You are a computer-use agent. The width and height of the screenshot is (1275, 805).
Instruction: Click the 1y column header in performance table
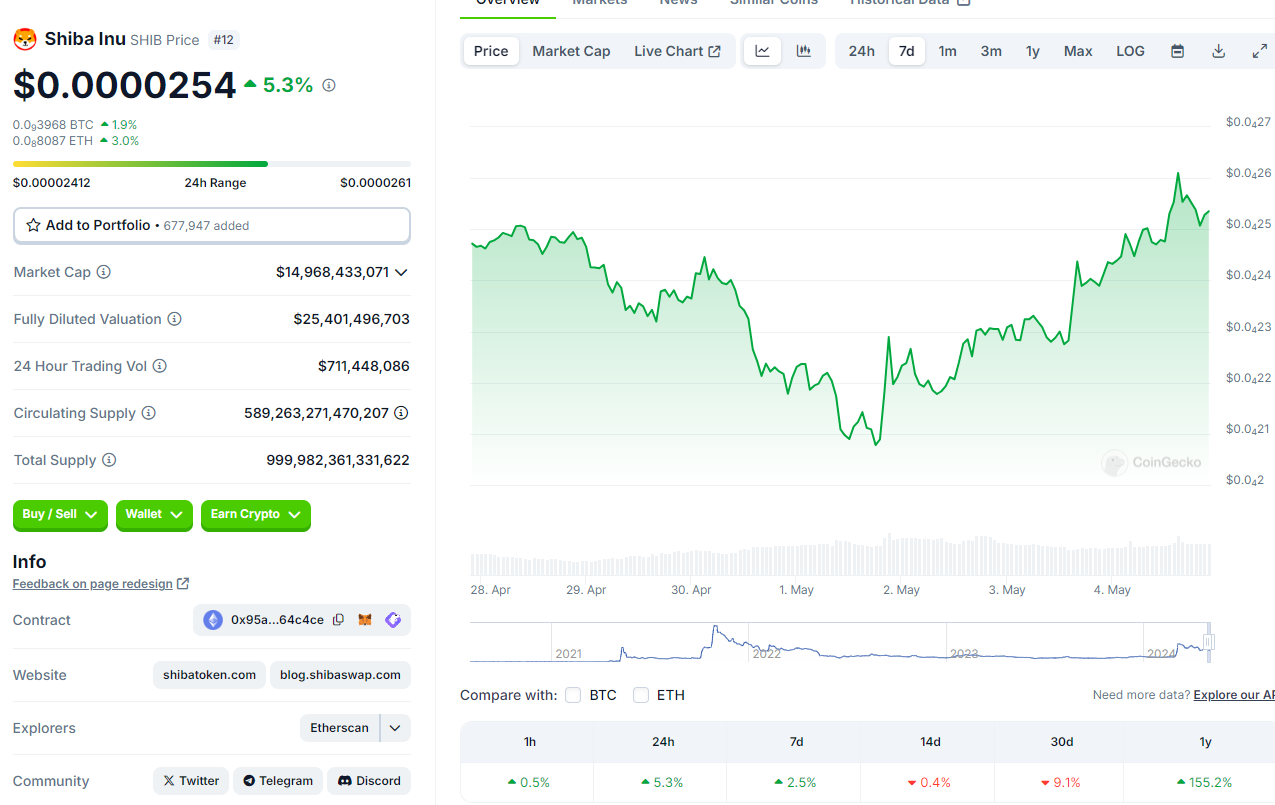(x=1205, y=741)
